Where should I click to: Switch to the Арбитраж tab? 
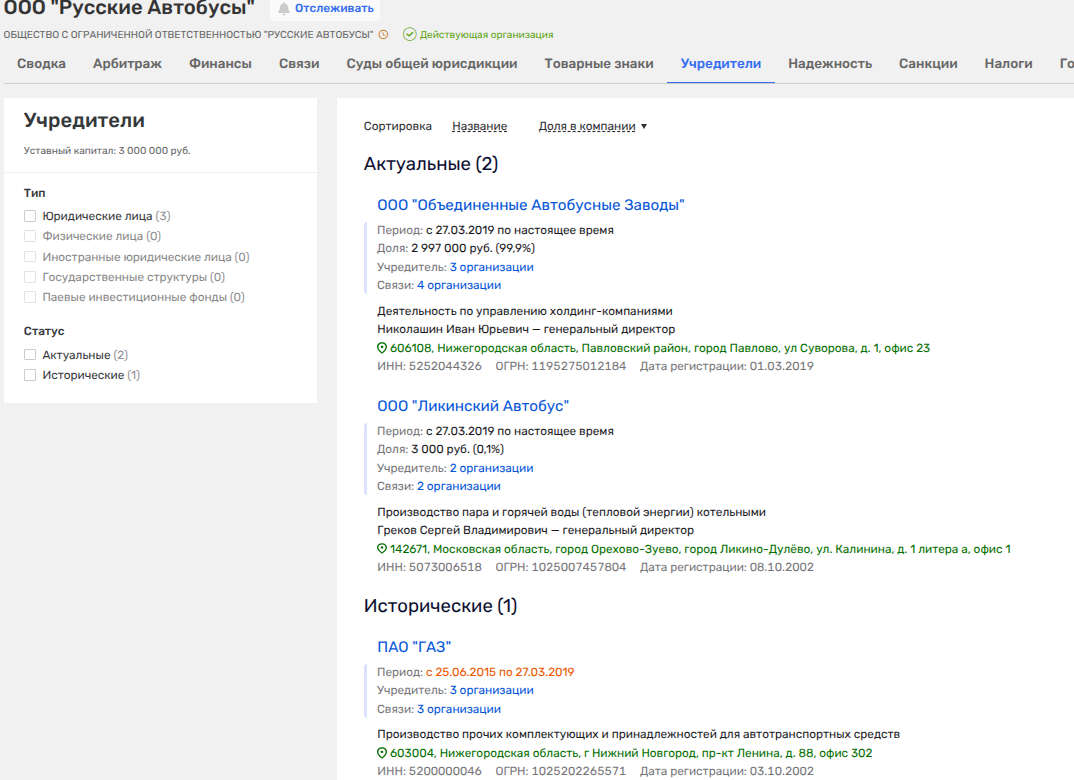(127, 64)
